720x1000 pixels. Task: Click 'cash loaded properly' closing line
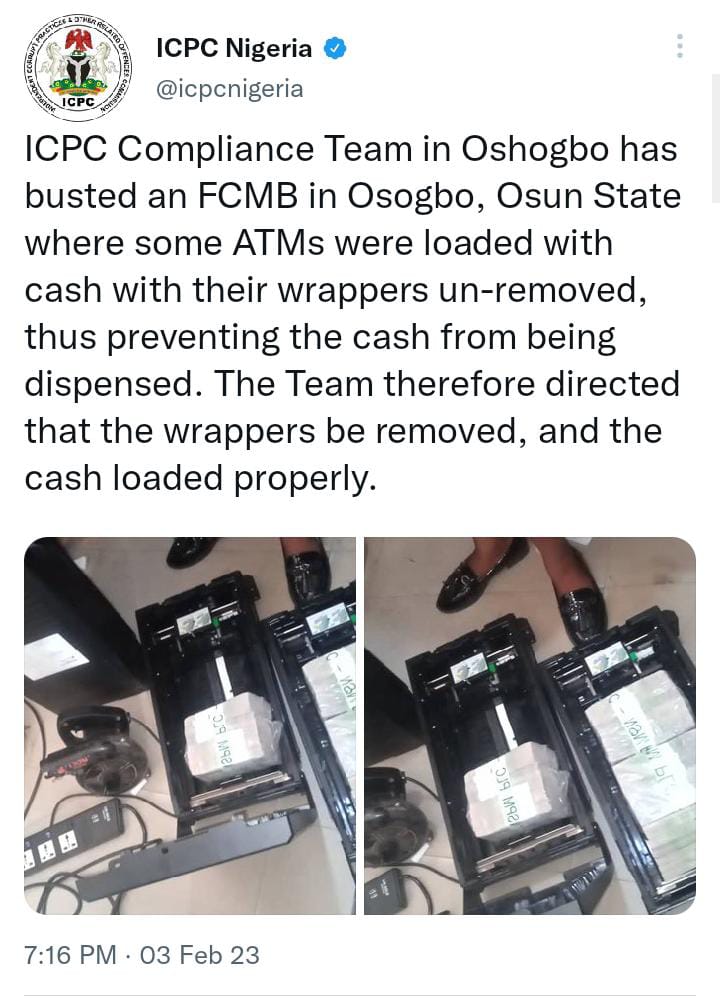[x=200, y=480]
